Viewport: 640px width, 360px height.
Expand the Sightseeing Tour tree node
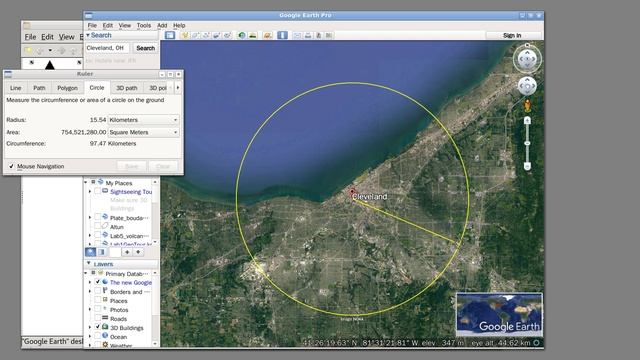90,191
